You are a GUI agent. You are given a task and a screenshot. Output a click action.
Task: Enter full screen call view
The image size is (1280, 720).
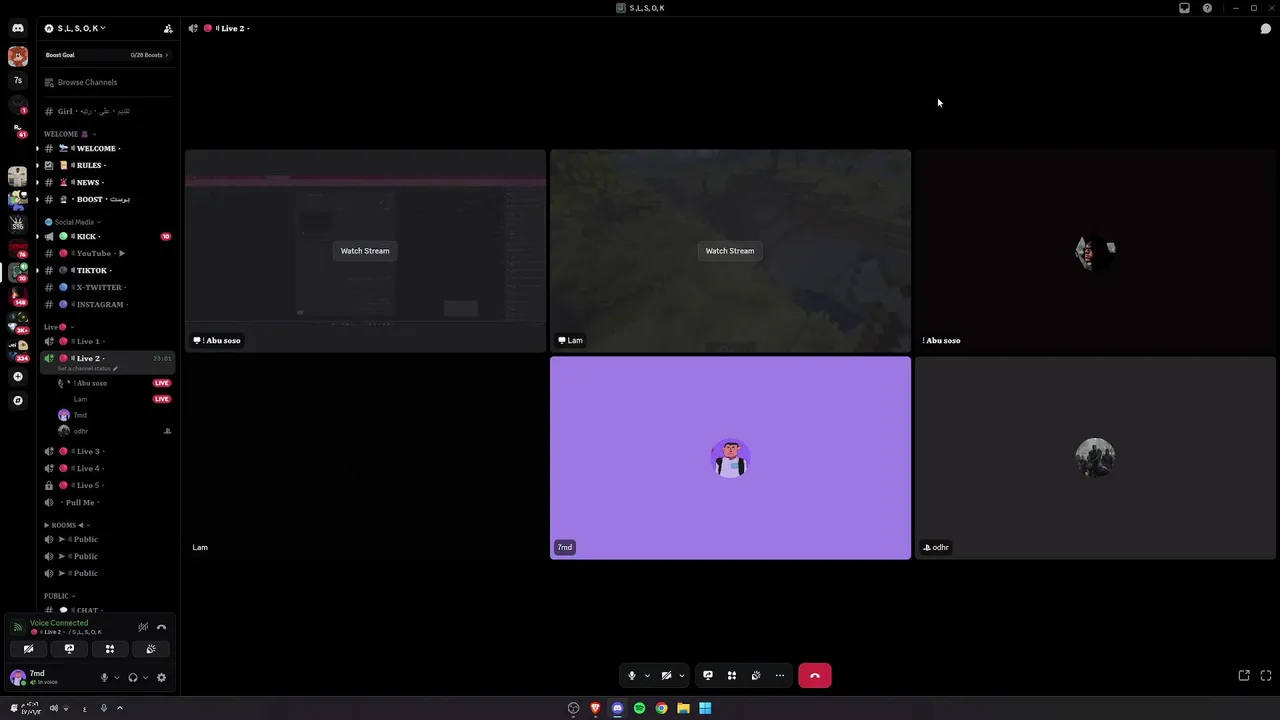1265,676
